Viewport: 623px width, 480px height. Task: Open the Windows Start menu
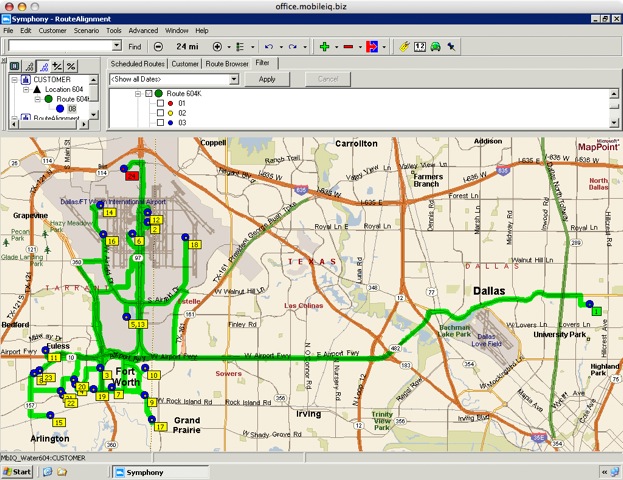17,471
